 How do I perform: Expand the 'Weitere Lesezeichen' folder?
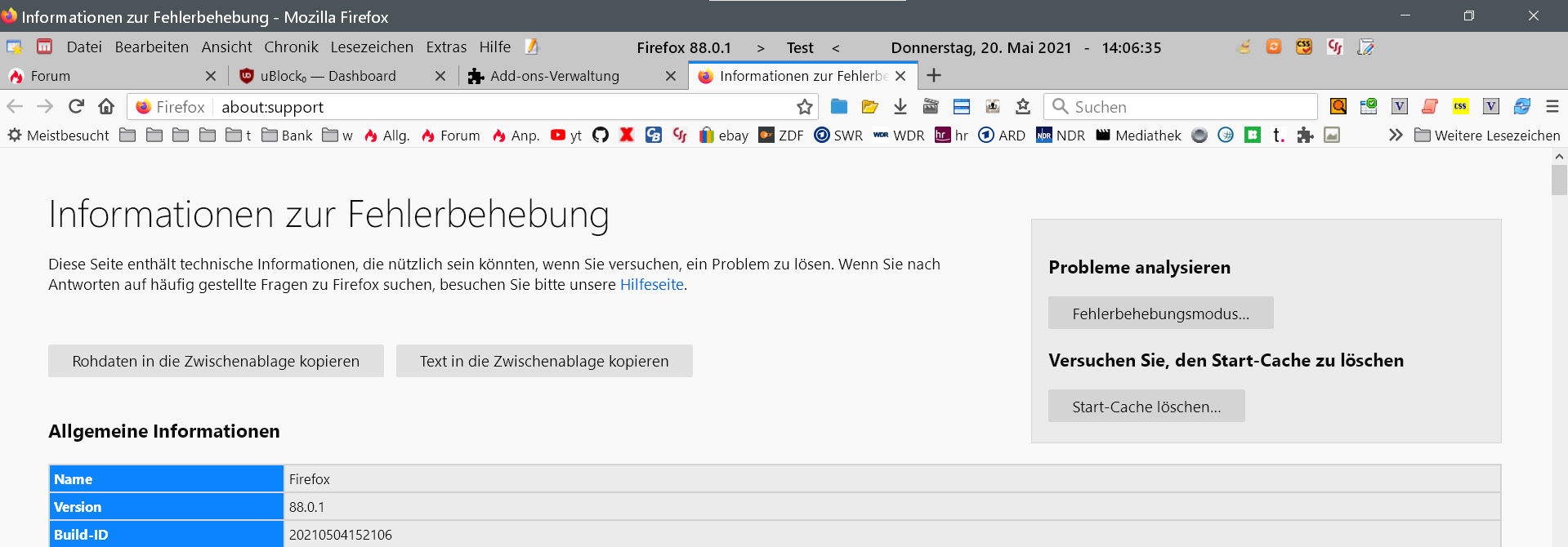pyautogui.click(x=1487, y=136)
